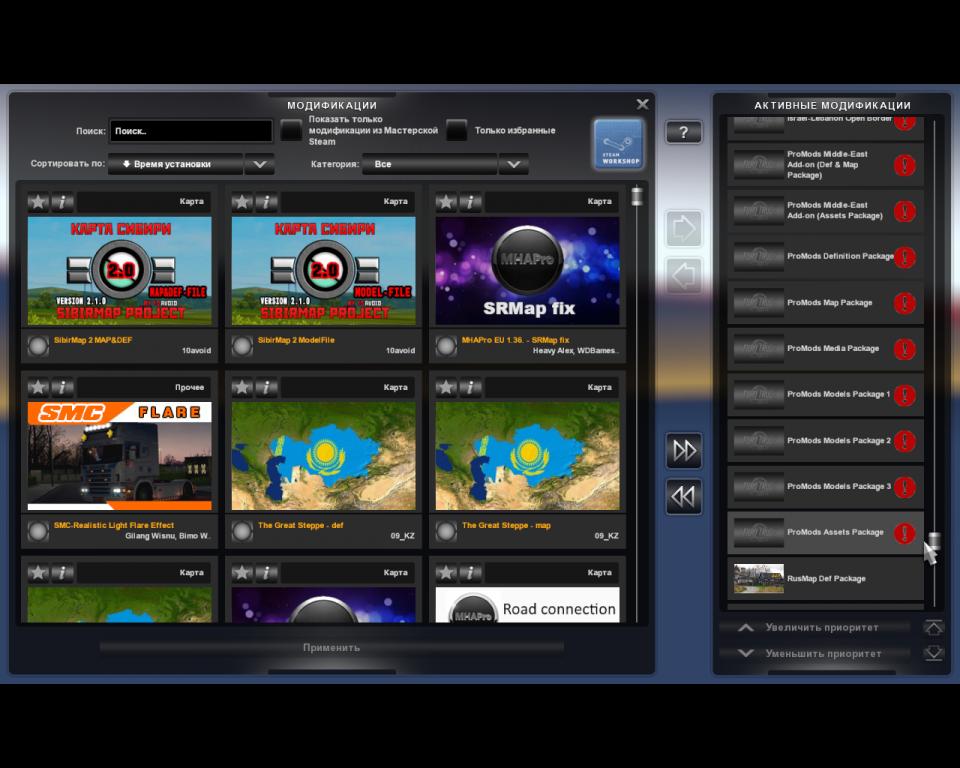Click Увеличить приоритет button
Screen dimensions: 960x768
click(815, 627)
